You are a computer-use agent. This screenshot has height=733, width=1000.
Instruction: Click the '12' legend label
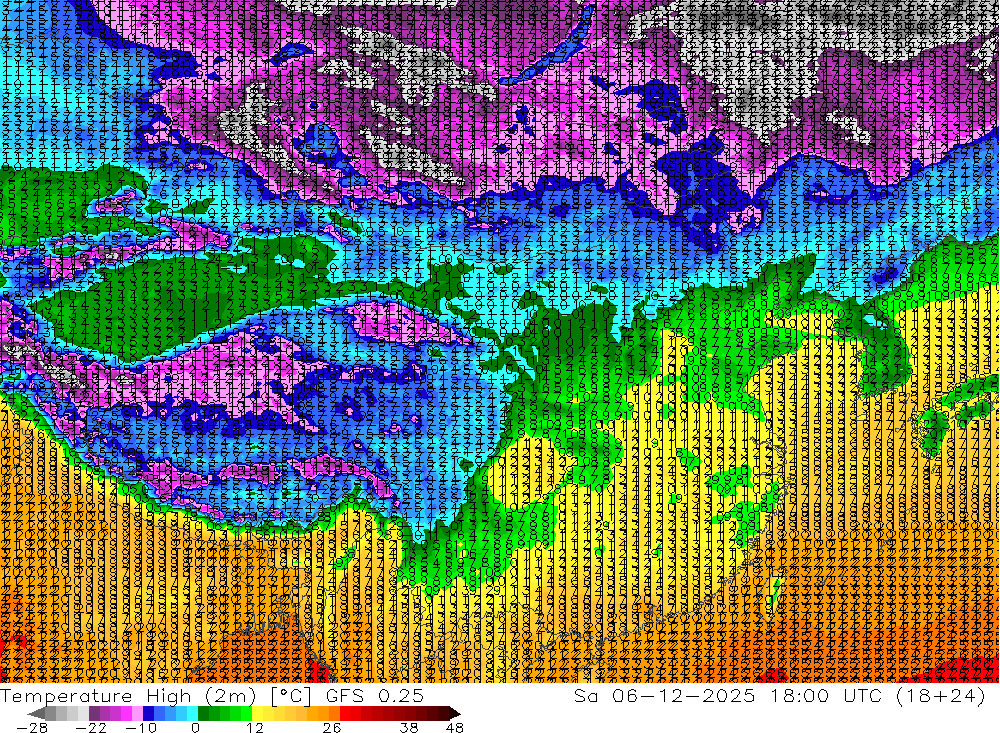pyautogui.click(x=254, y=728)
